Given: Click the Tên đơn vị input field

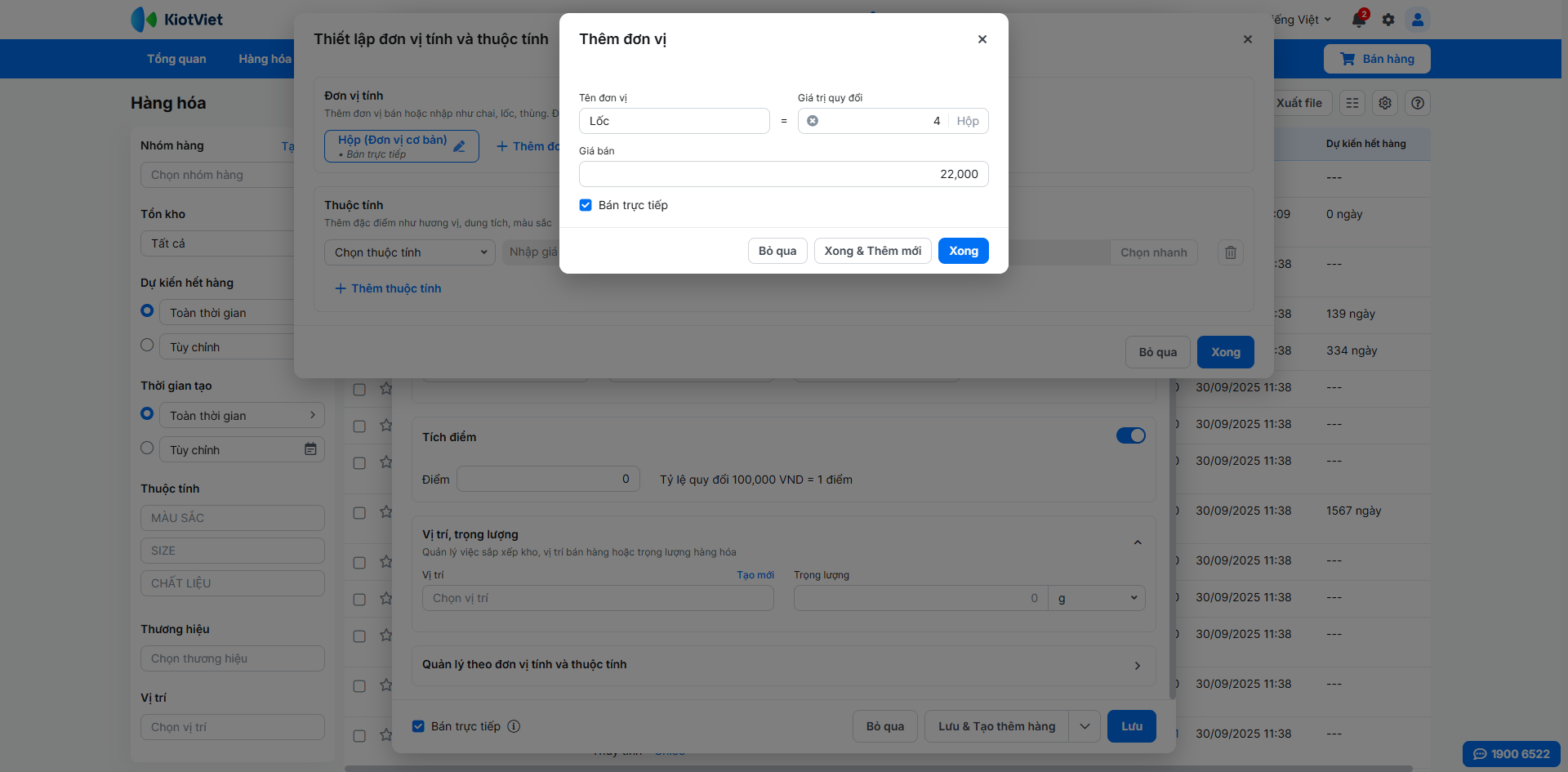Looking at the screenshot, I should (x=674, y=121).
